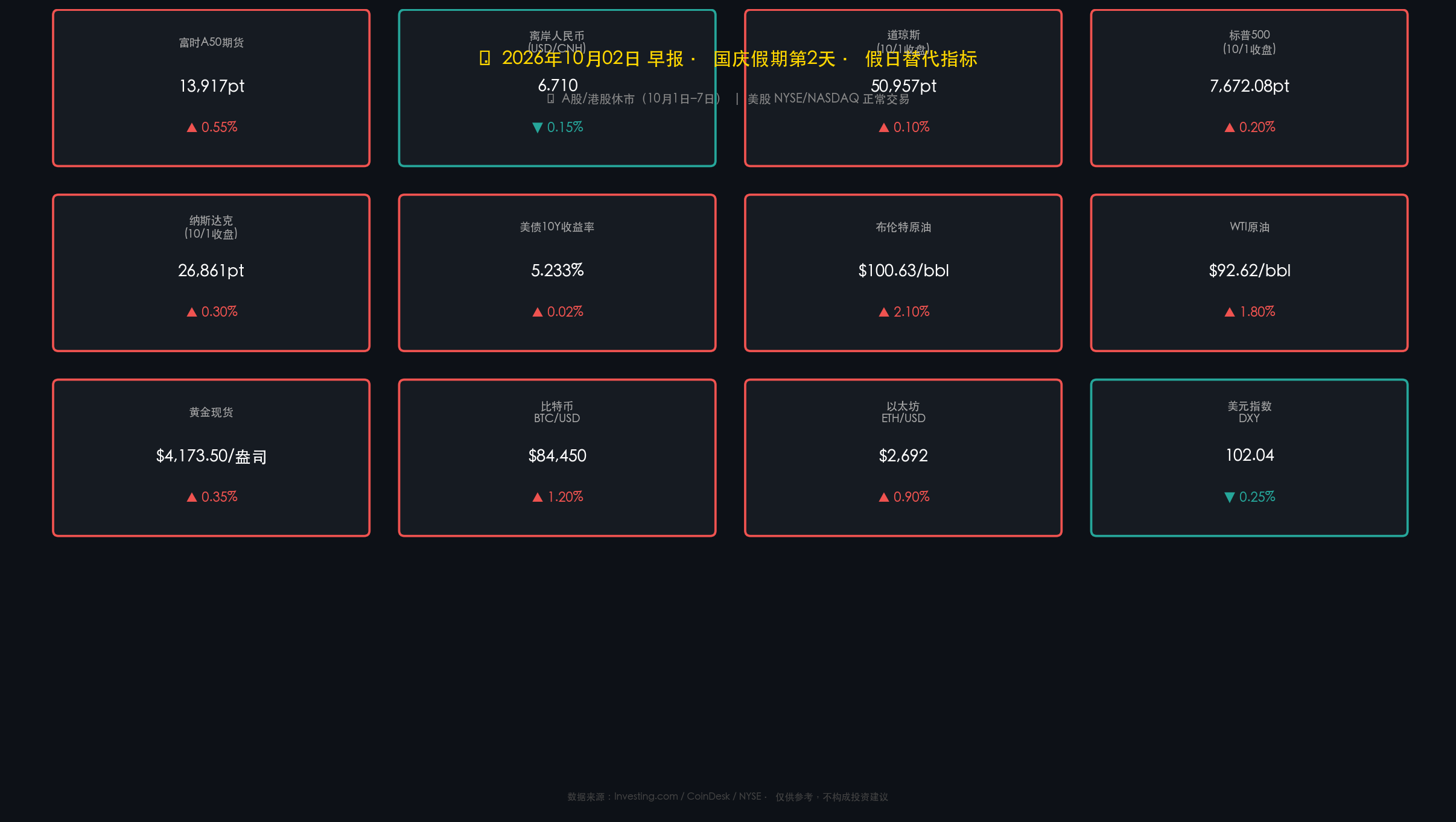Click the 美股 NYSE/NASDAQ 正常交易 notice
Screen dimensions: 1456x822
[828, 98]
